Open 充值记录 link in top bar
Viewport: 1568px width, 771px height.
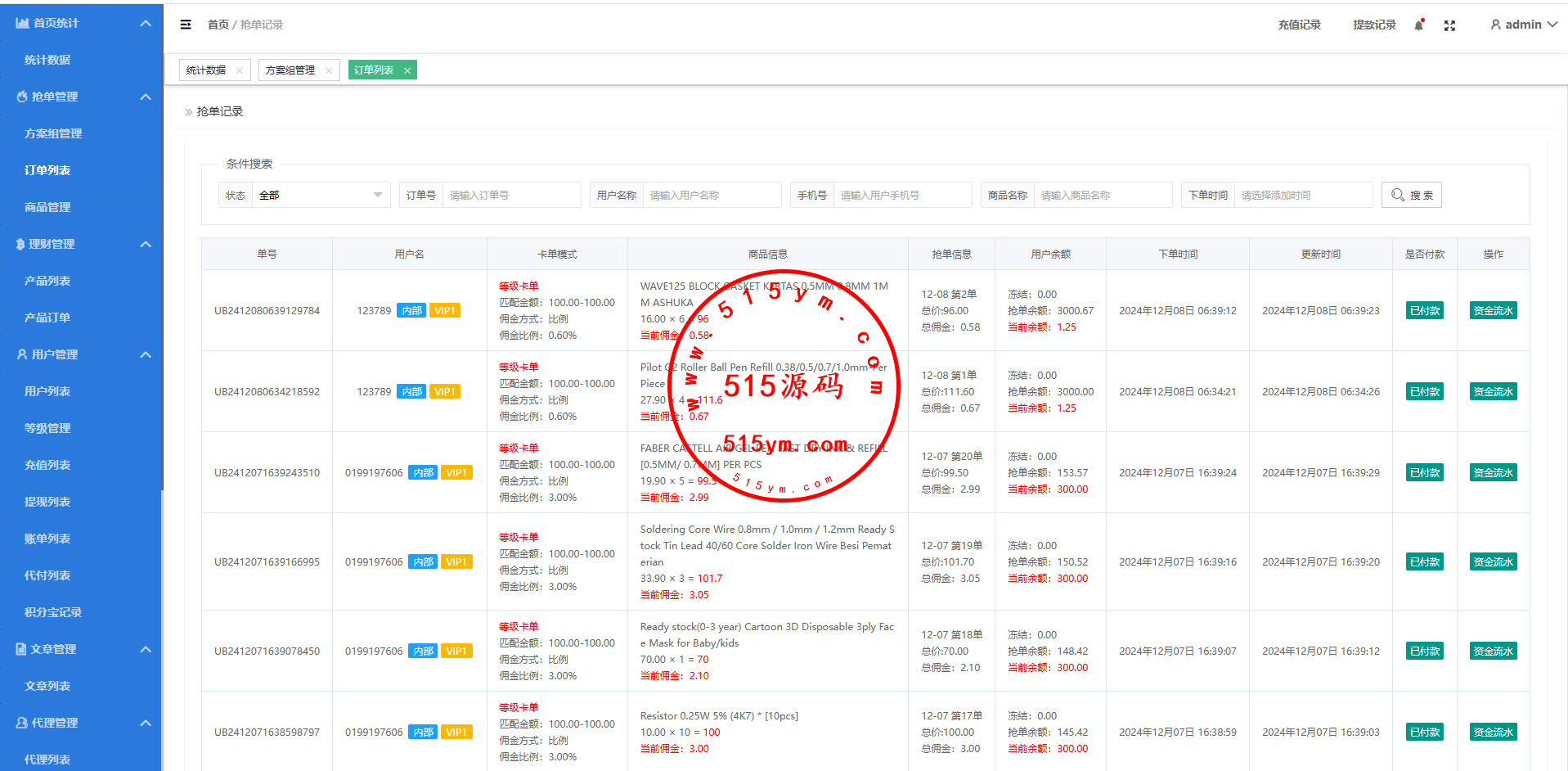coord(1299,25)
